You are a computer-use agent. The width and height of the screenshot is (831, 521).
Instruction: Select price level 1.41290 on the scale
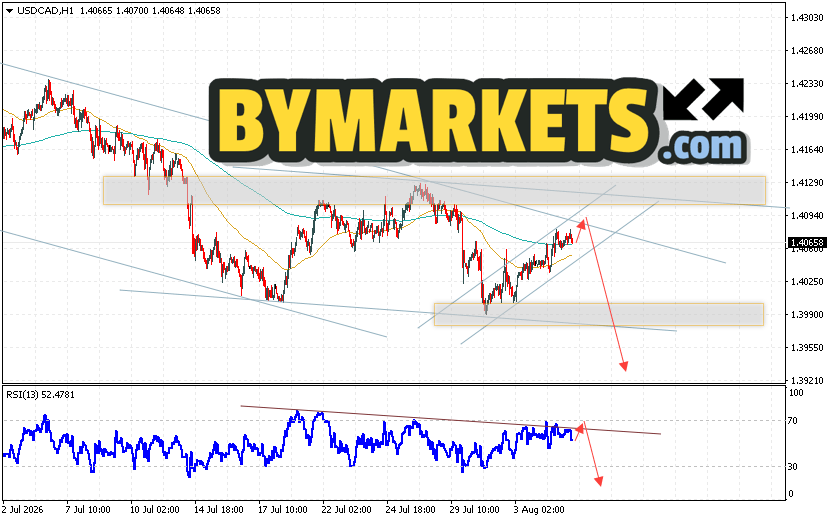807,182
